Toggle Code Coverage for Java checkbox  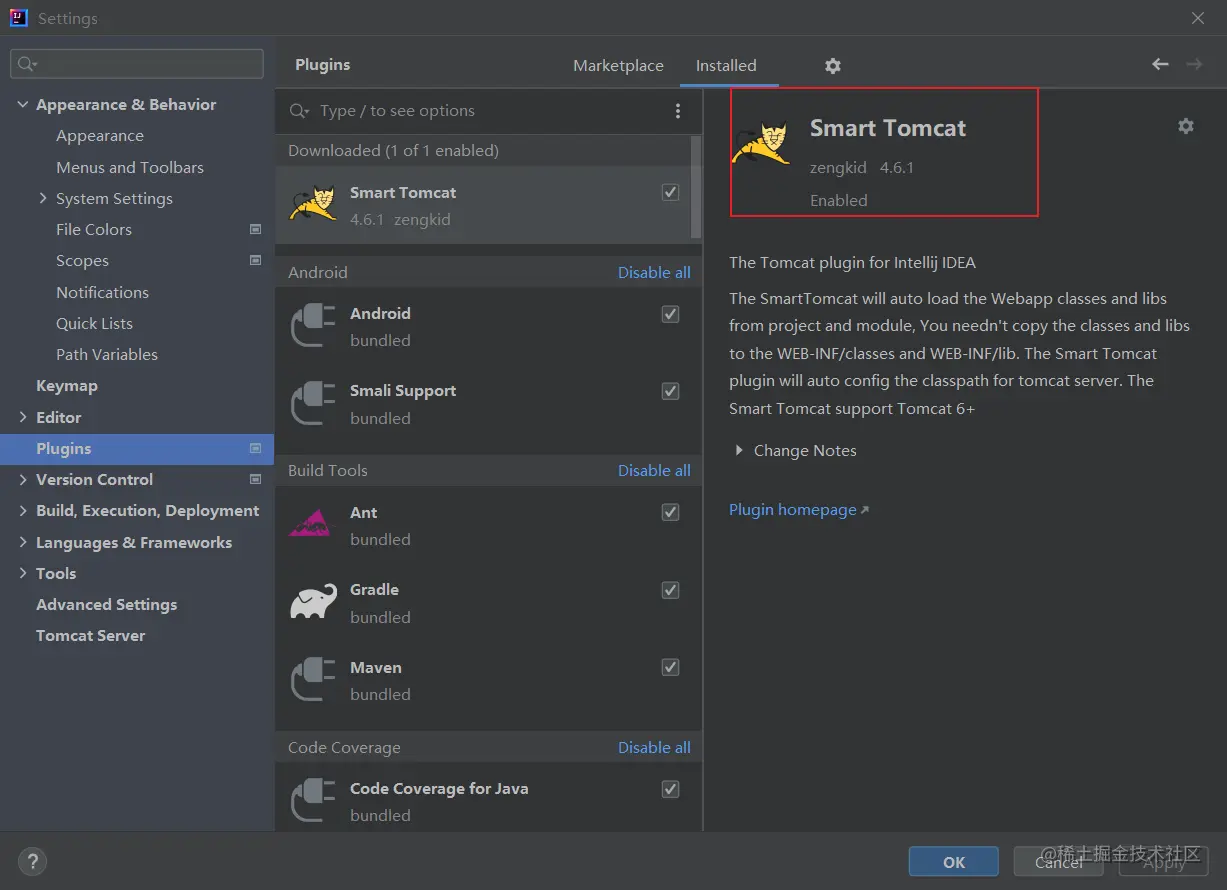pos(671,789)
